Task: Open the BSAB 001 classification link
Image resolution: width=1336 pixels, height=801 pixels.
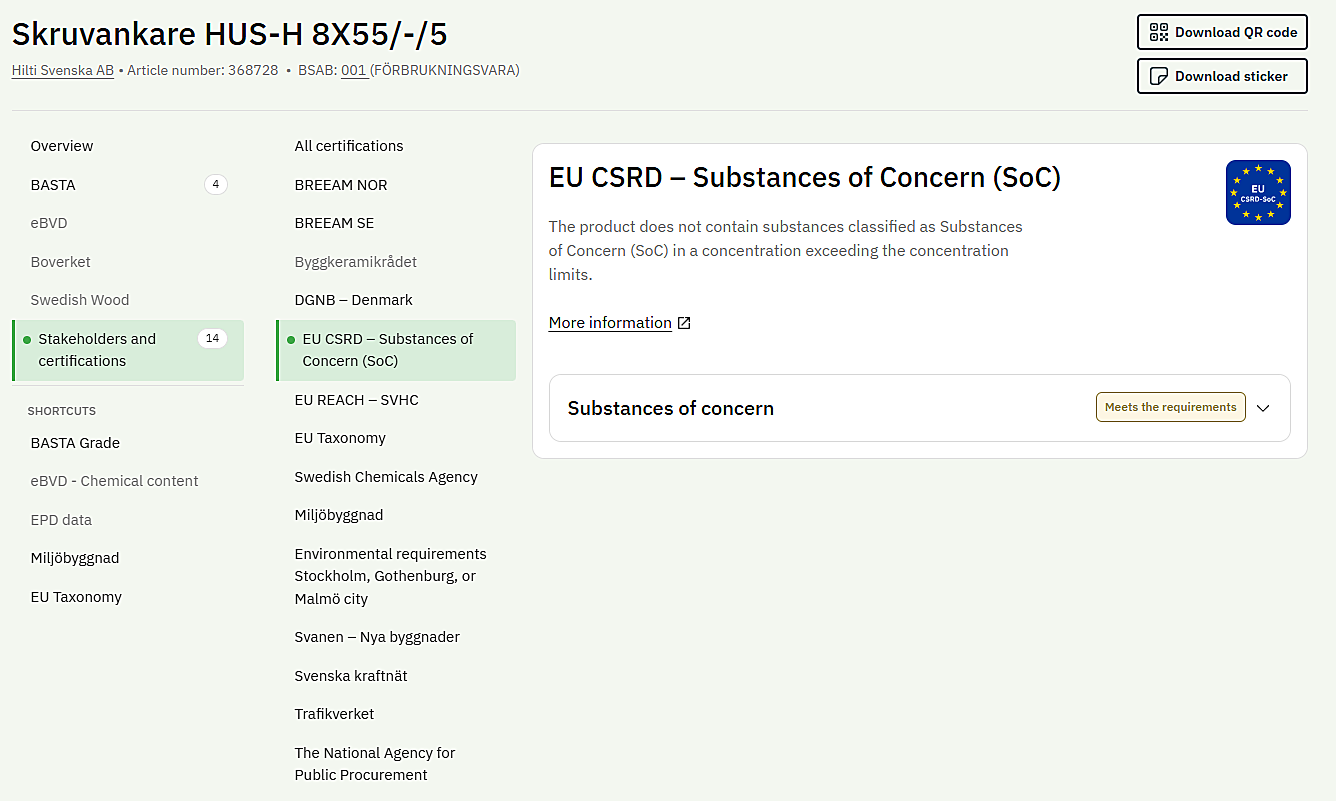Action: pyautogui.click(x=353, y=71)
